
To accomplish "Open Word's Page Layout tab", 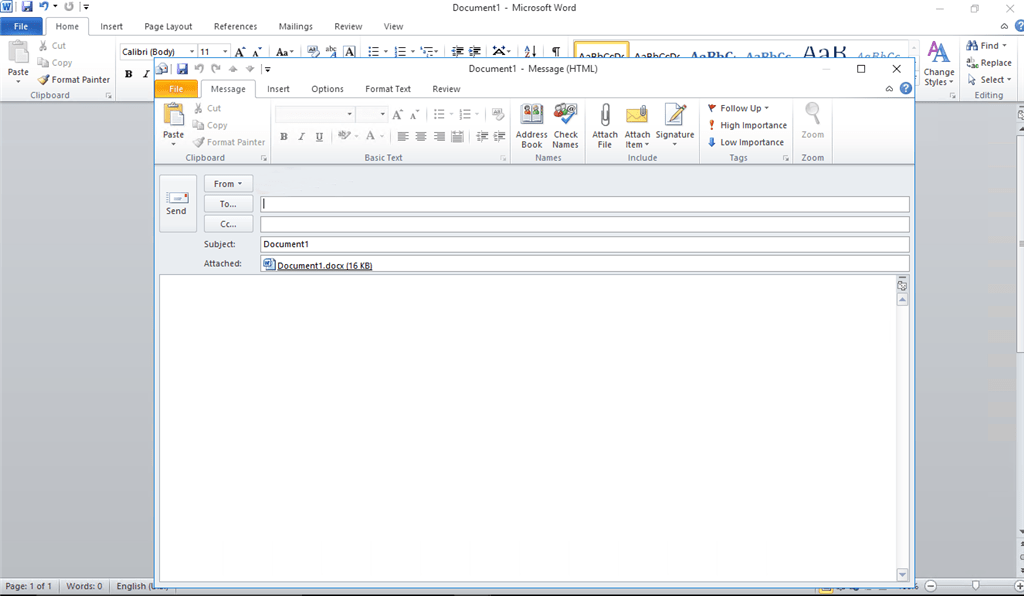I will [x=168, y=27].
